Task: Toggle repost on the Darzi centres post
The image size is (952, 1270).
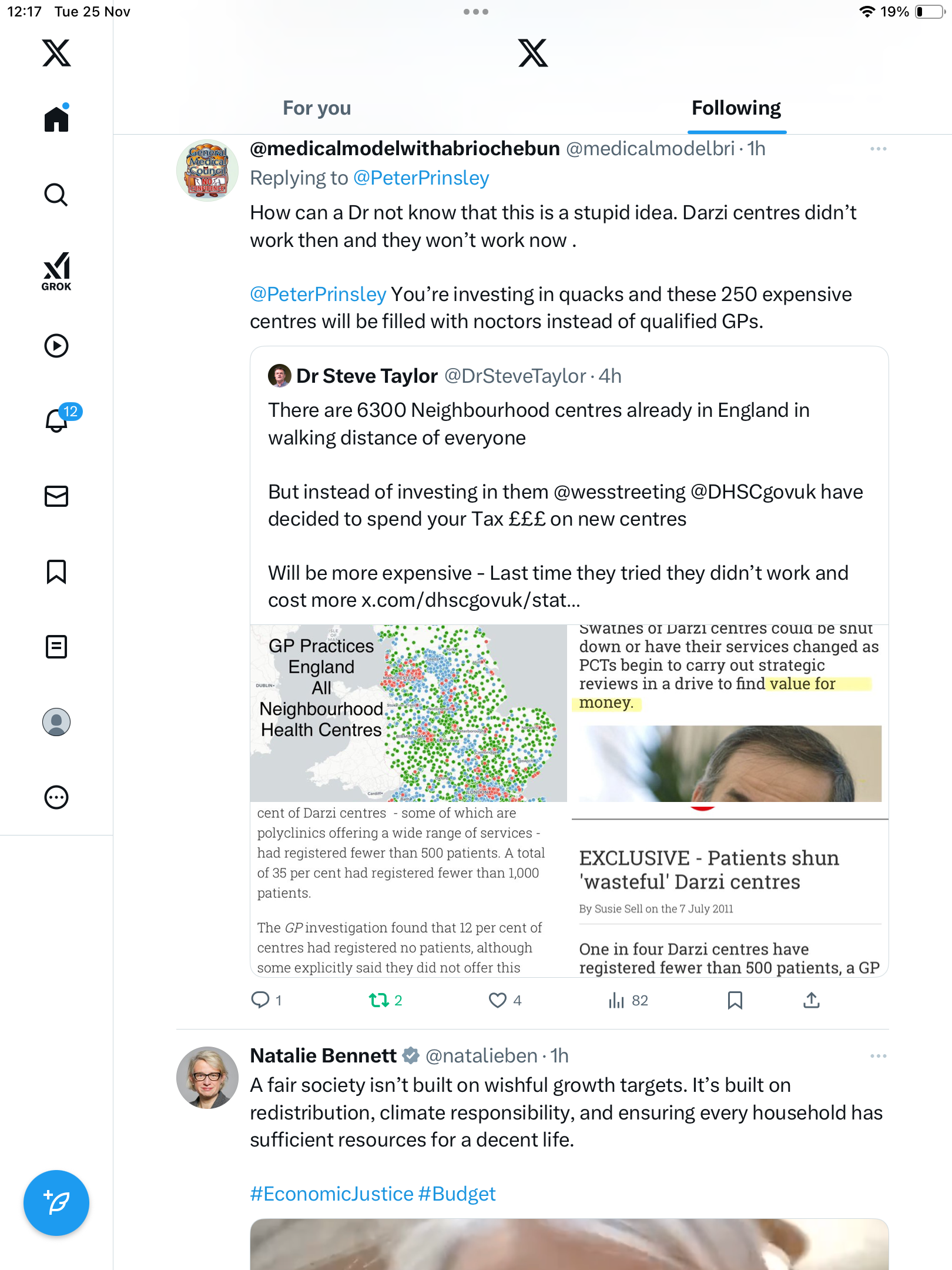Action: tap(379, 1000)
